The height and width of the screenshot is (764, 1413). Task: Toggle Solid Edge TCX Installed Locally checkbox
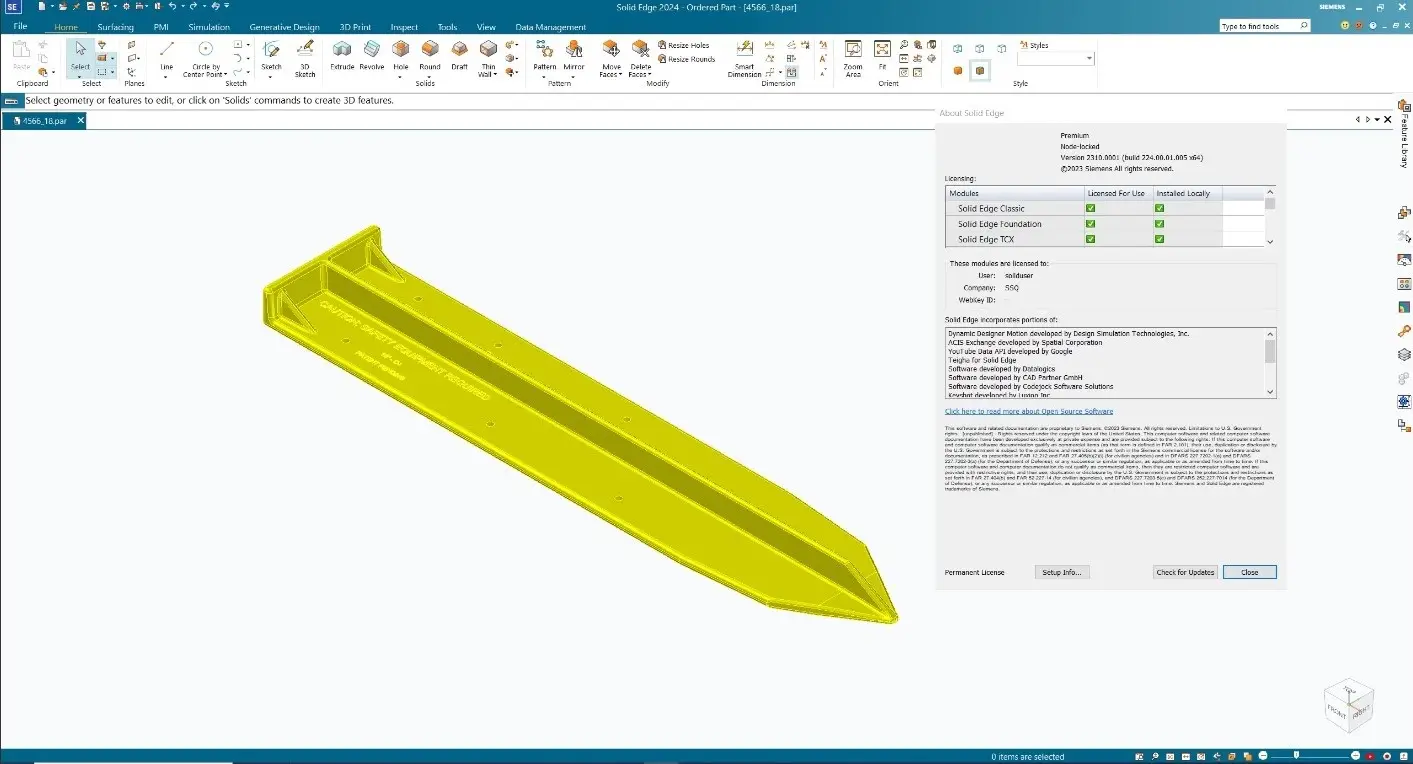coord(1159,239)
